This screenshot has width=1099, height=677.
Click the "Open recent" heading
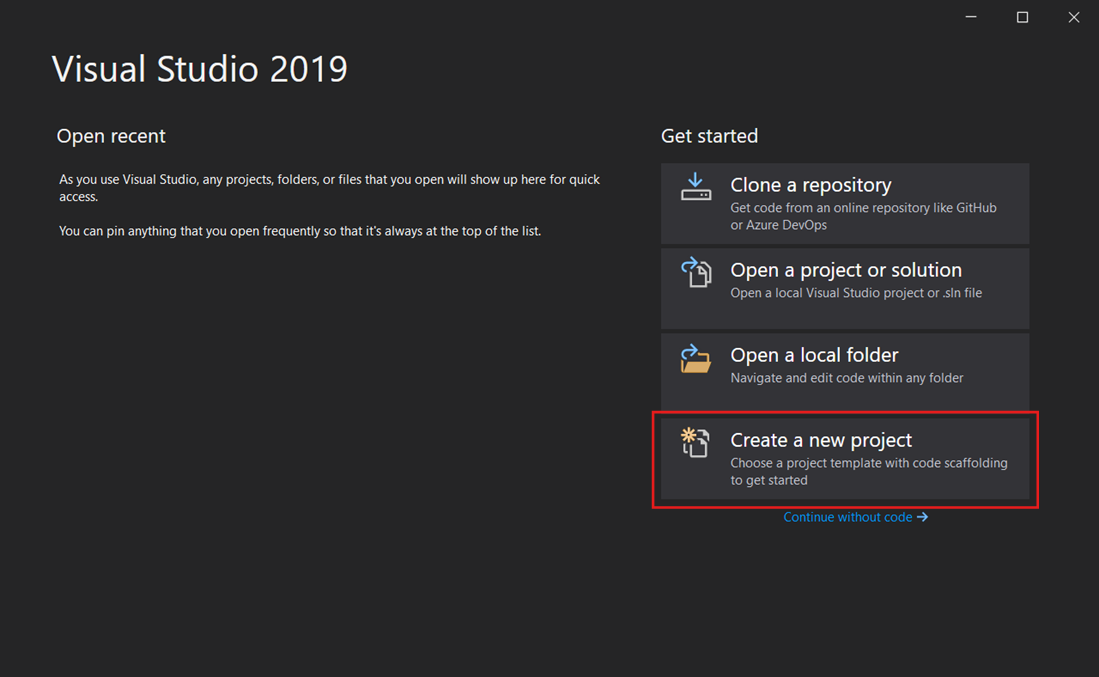[111, 136]
